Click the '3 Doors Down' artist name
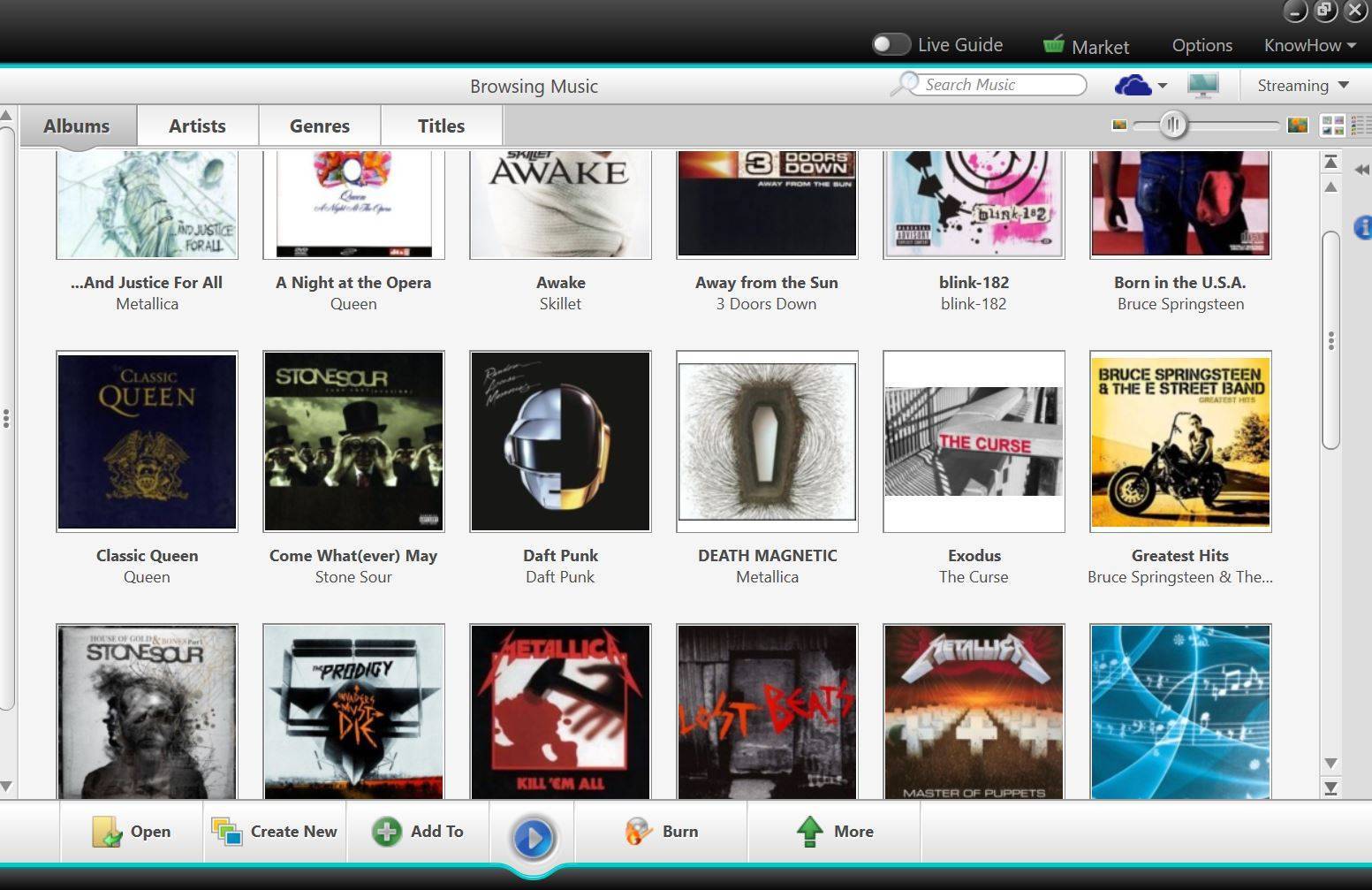This screenshot has width=1372, height=890. tap(767, 304)
